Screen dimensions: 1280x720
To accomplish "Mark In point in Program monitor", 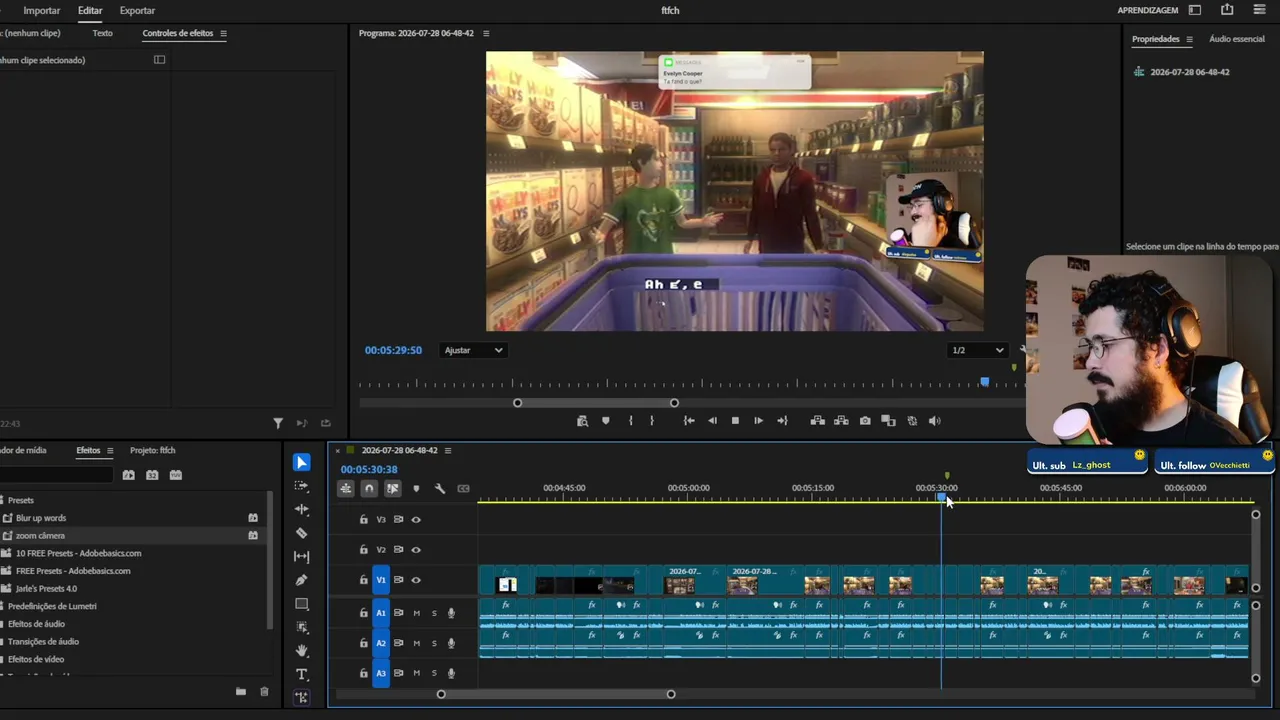I will [630, 421].
